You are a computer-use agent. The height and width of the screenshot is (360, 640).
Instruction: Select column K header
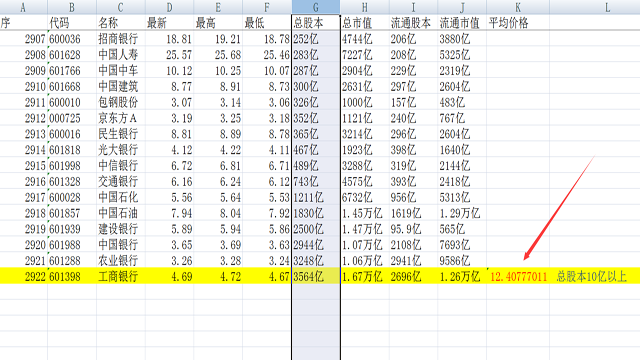pyautogui.click(x=518, y=7)
